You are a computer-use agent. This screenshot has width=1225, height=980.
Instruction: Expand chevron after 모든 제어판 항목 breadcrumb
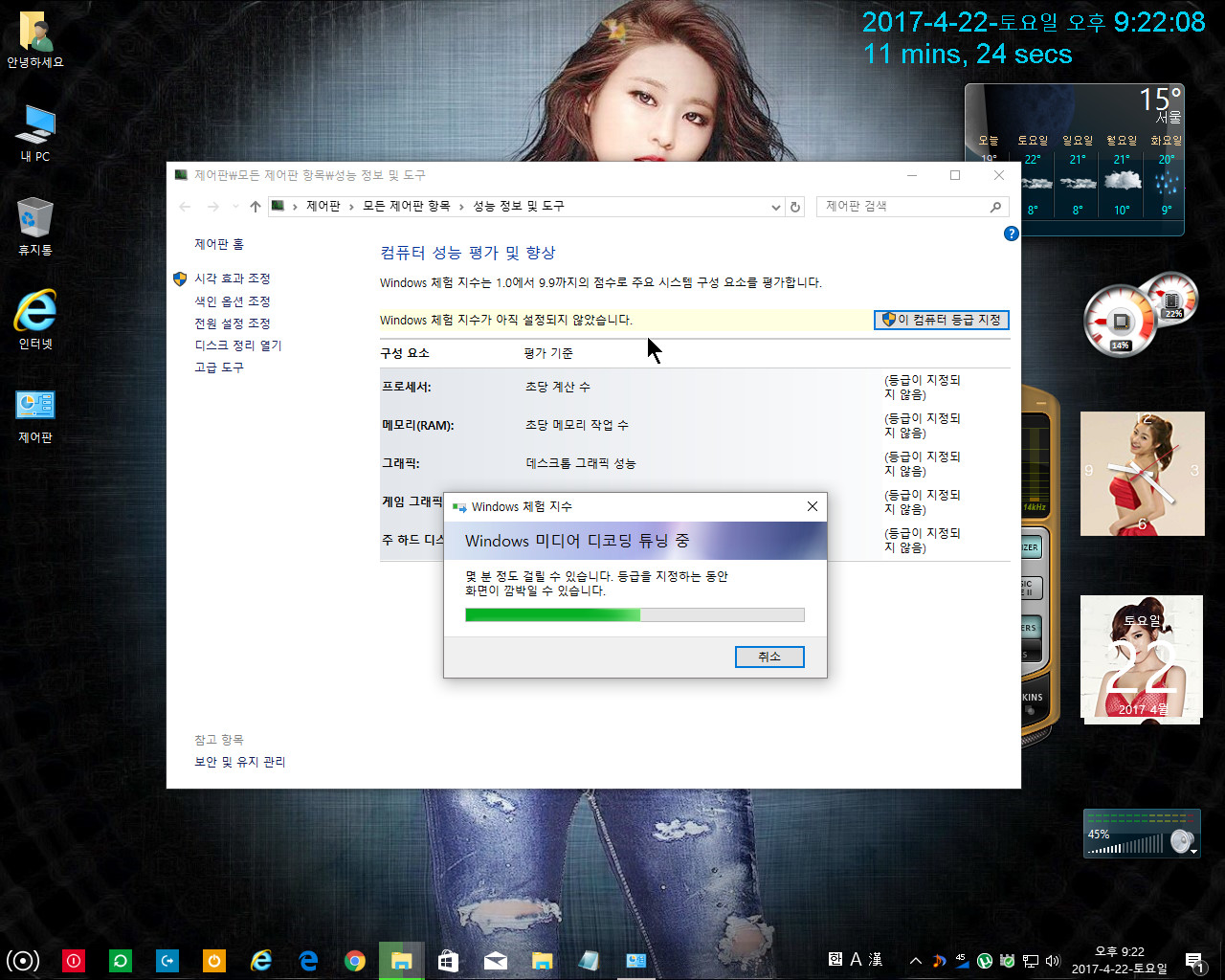click(461, 207)
